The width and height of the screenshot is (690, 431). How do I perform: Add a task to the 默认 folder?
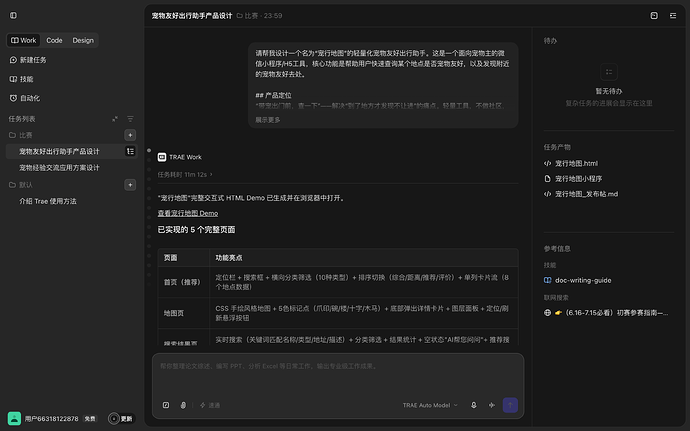(x=130, y=185)
